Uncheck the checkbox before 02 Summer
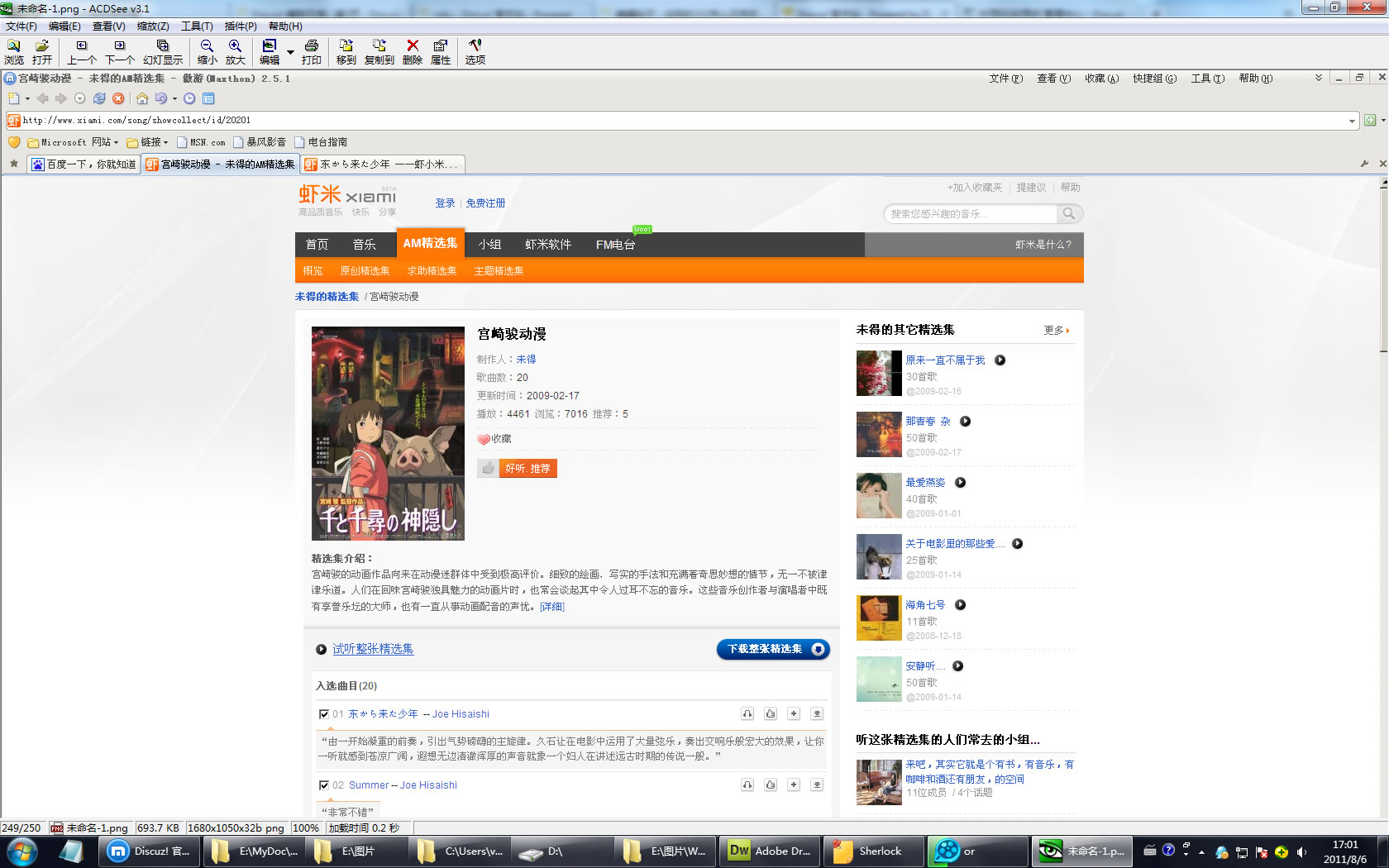Viewport: 1389px width, 868px height. 323,785
